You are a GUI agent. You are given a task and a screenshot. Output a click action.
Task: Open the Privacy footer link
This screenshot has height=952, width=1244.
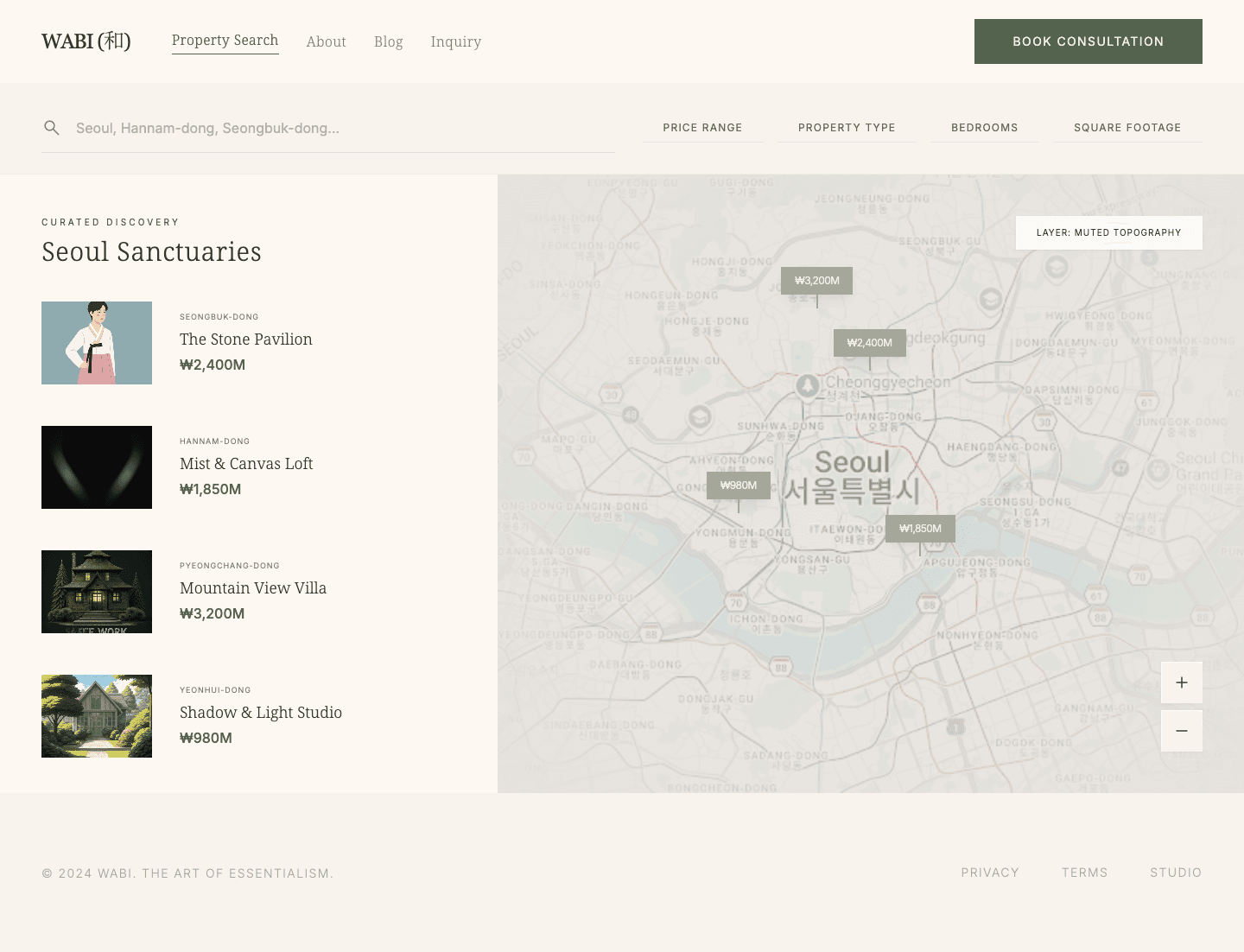(989, 873)
